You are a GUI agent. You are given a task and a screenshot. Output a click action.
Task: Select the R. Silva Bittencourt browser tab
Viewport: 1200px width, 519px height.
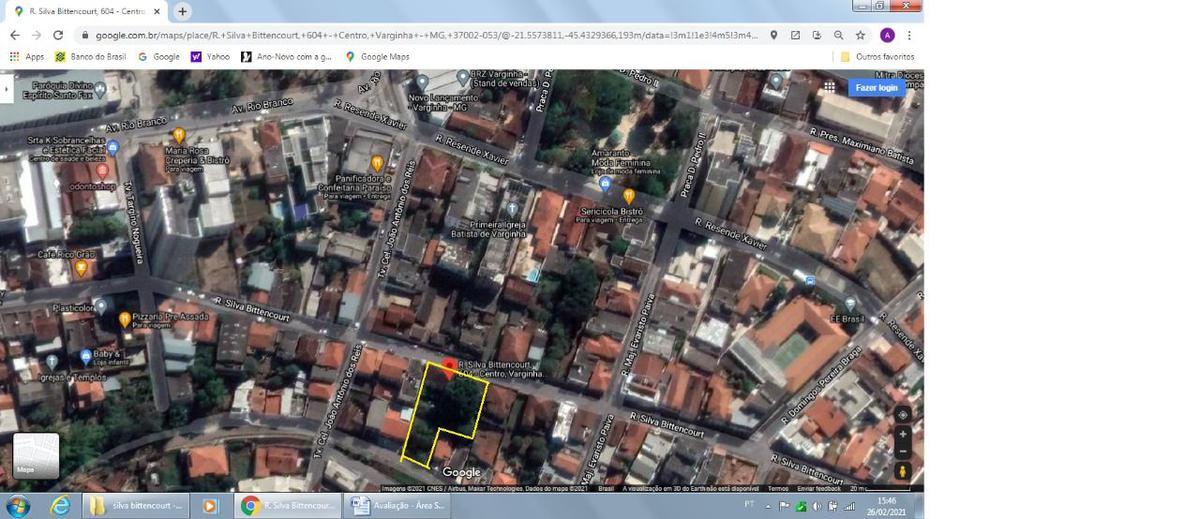coord(88,11)
